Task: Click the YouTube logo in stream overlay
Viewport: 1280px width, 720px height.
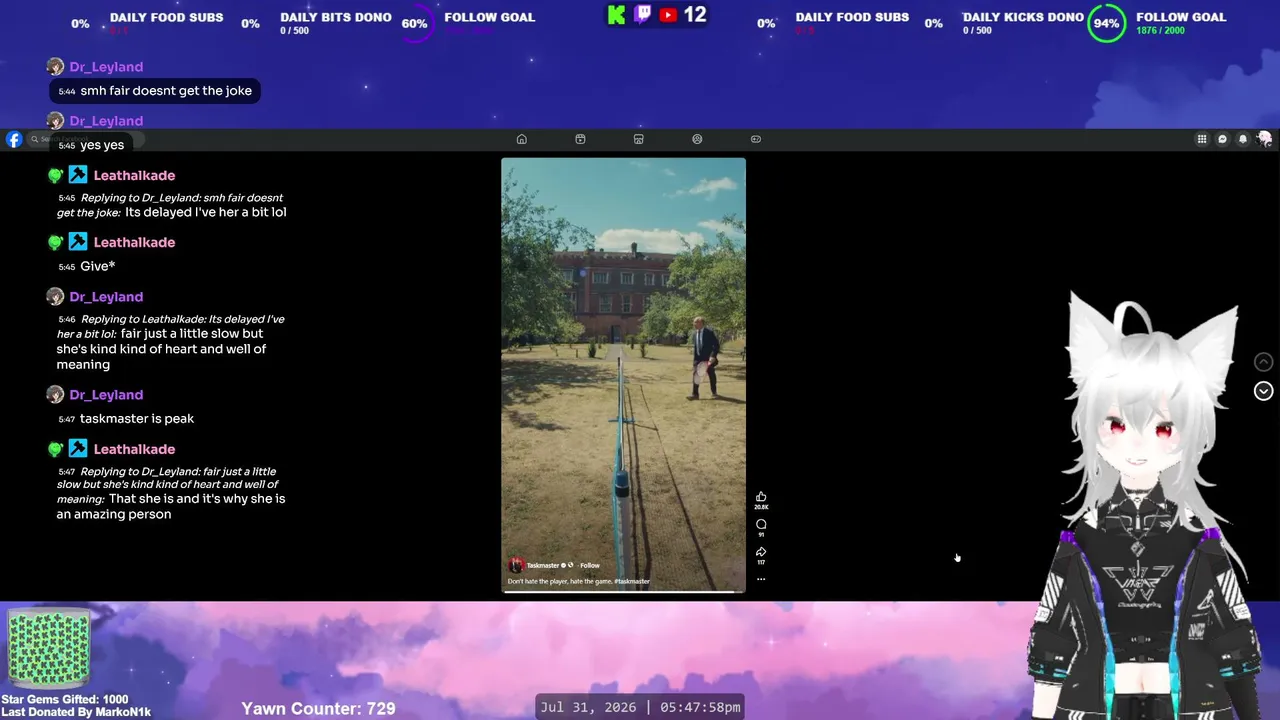Action: point(668,15)
